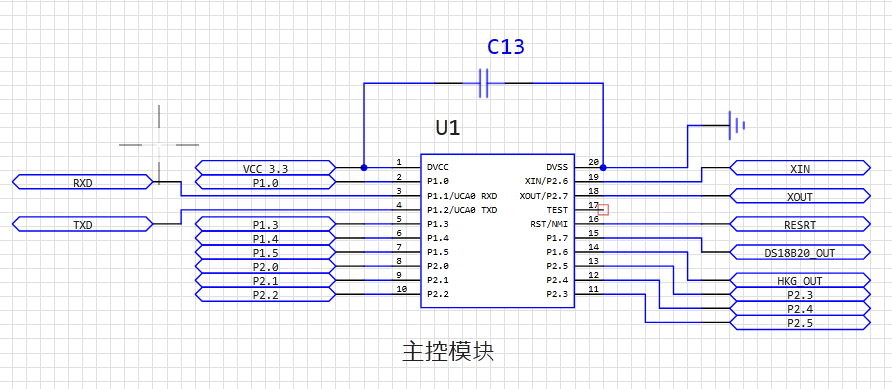Click the RST/NMI pin name
The height and width of the screenshot is (389, 892).
[549, 224]
